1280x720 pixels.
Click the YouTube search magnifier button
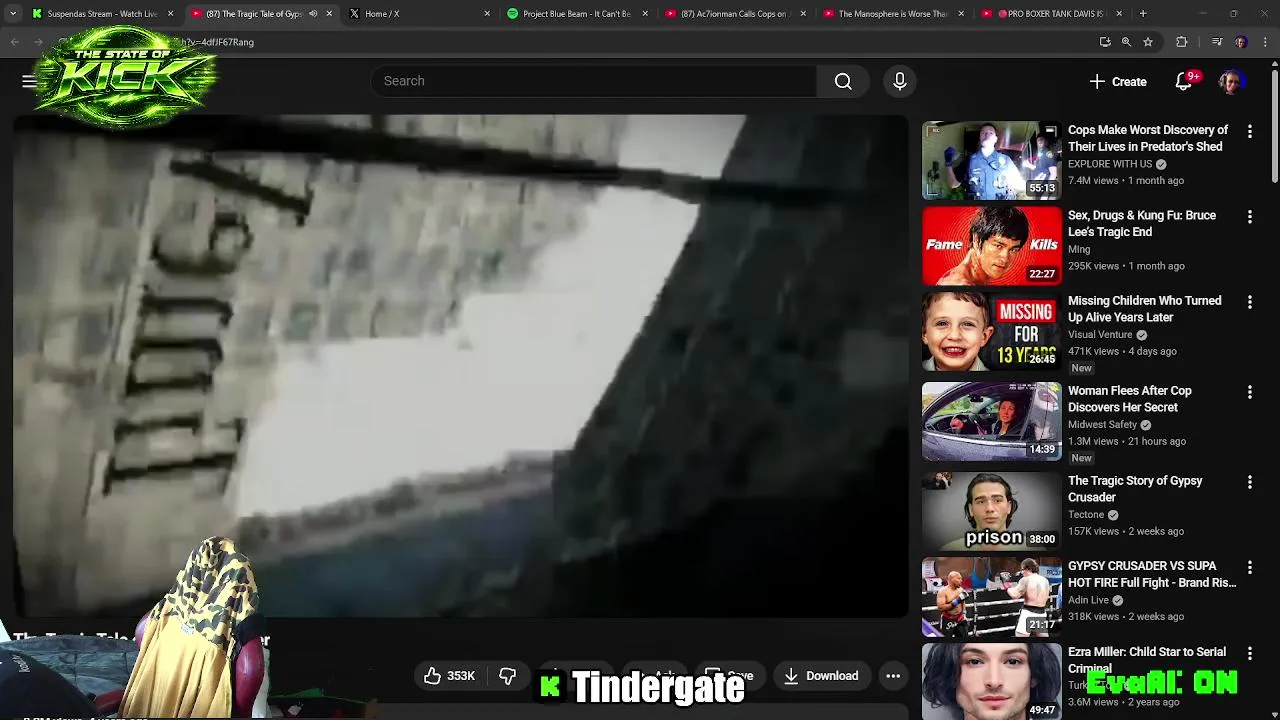(x=843, y=81)
